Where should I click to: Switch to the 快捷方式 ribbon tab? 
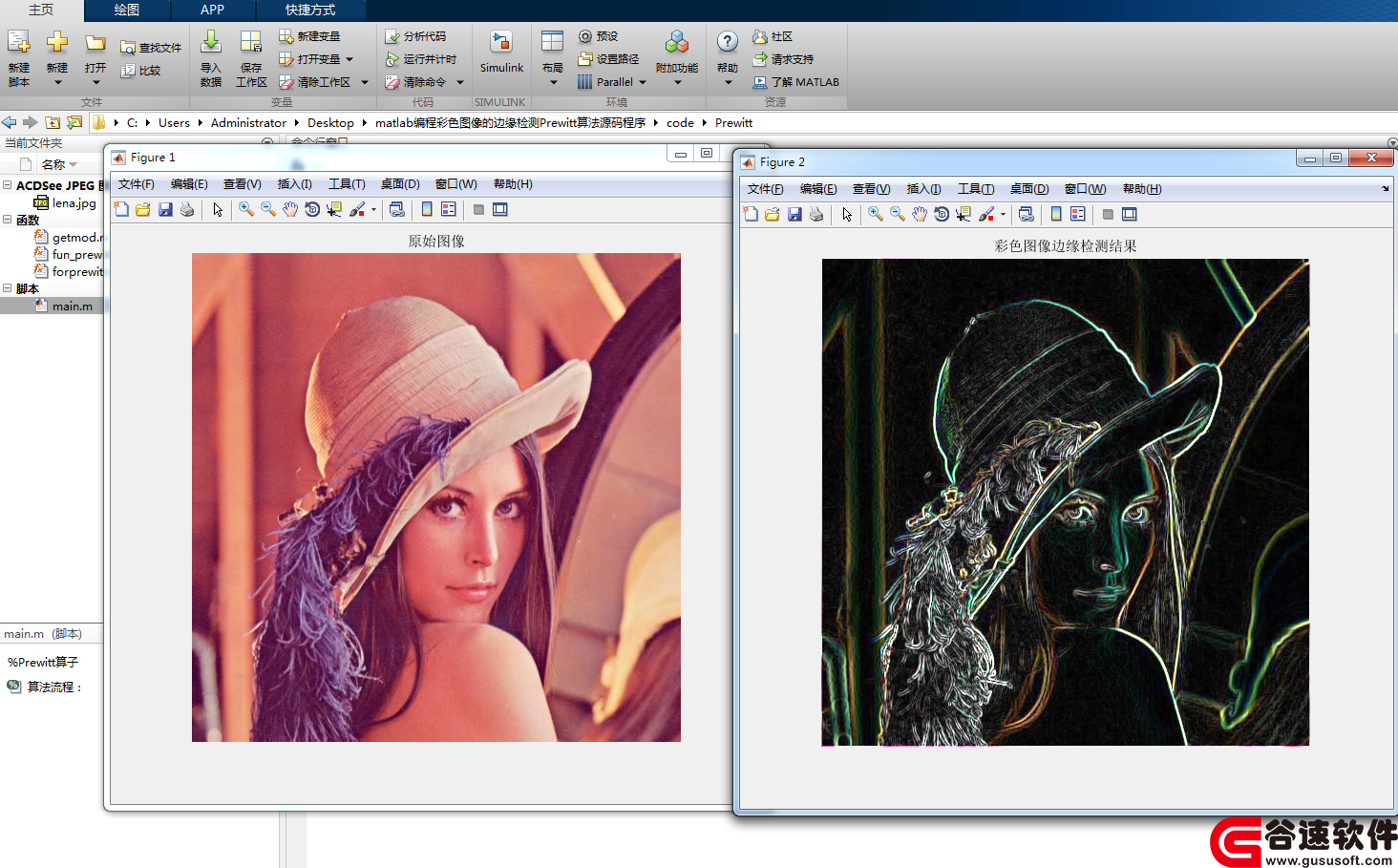pos(310,10)
